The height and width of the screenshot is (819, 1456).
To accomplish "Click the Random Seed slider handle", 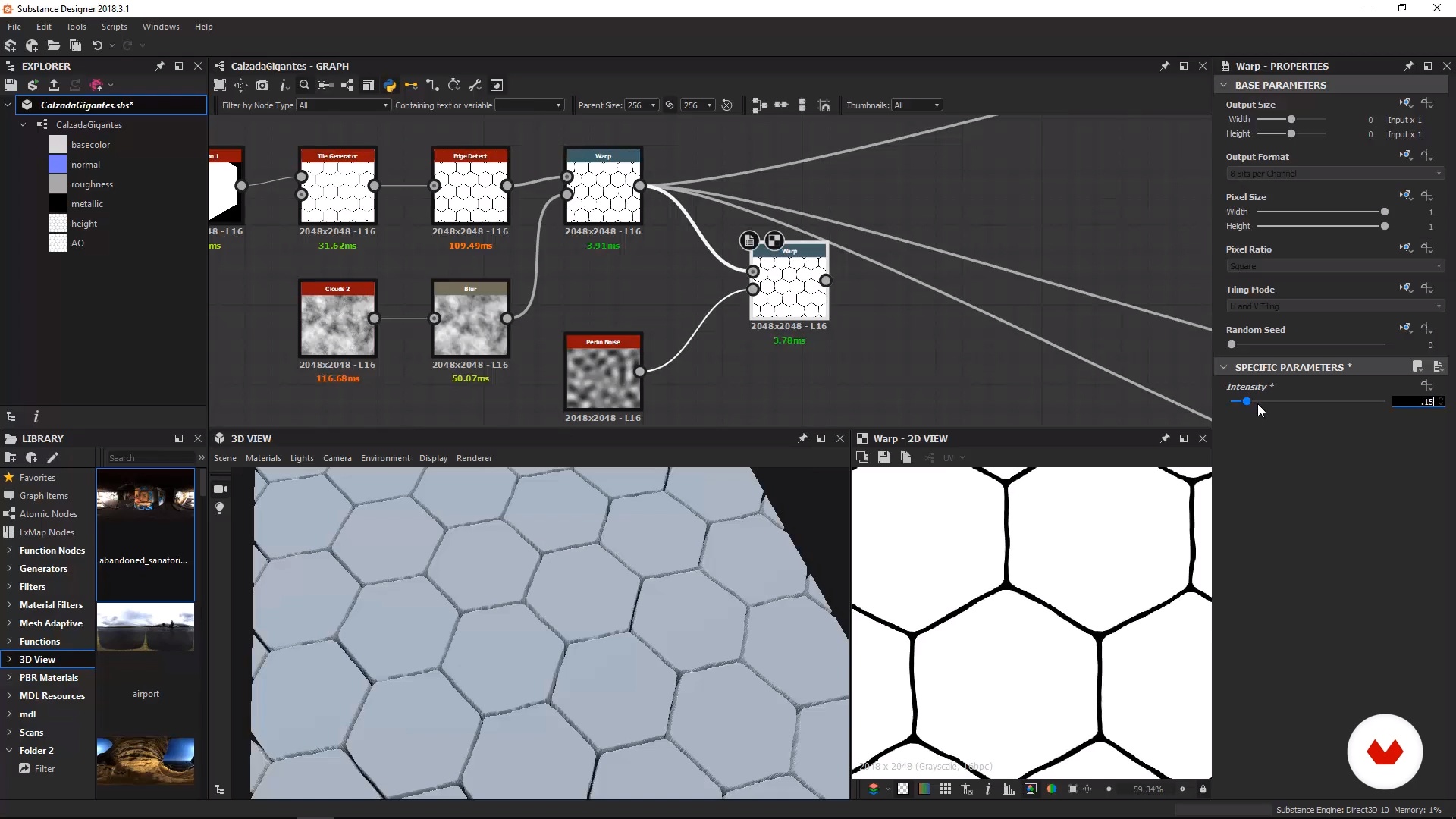I will (x=1232, y=344).
